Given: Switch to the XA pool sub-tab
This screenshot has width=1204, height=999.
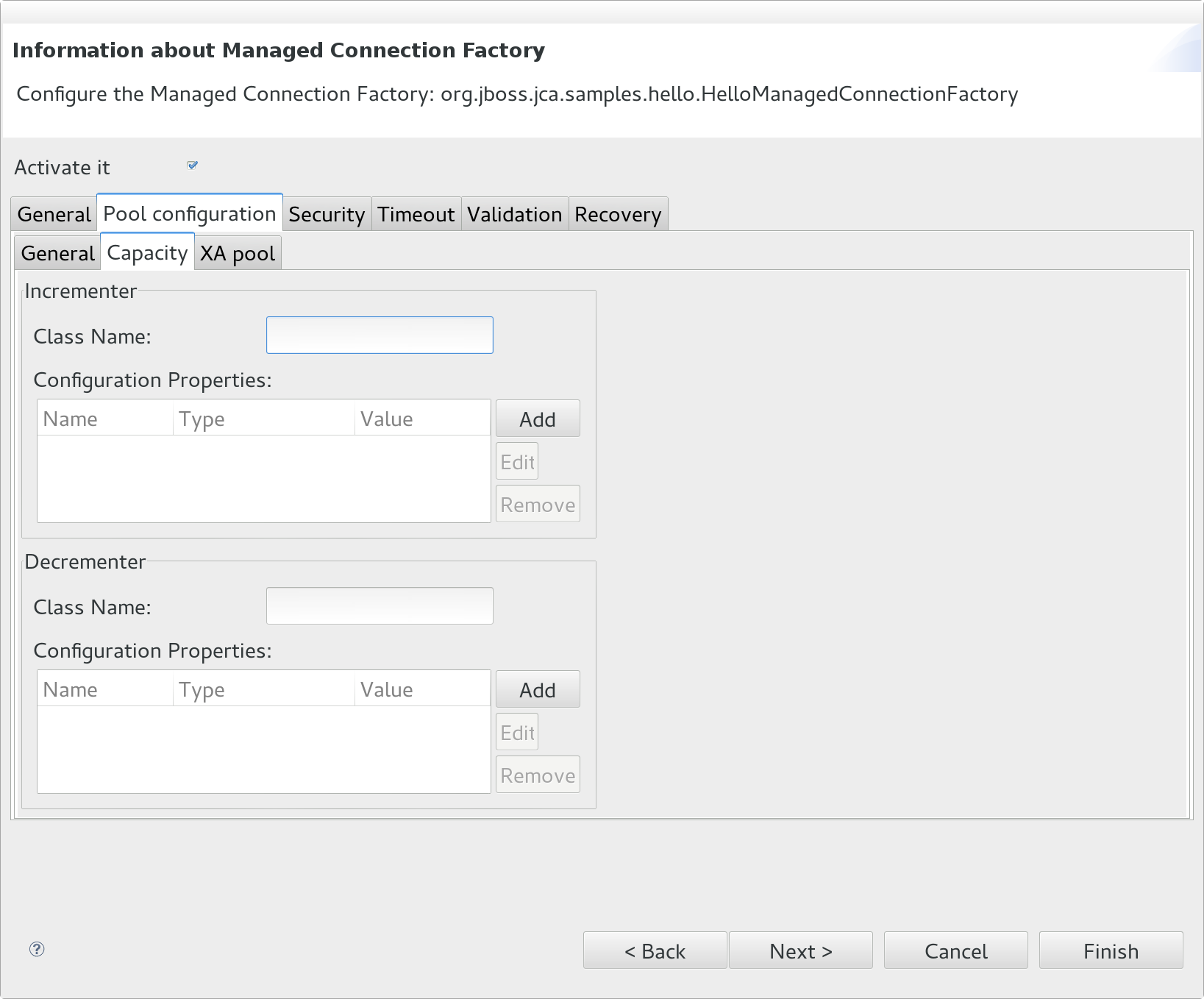Looking at the screenshot, I should coord(238,253).
